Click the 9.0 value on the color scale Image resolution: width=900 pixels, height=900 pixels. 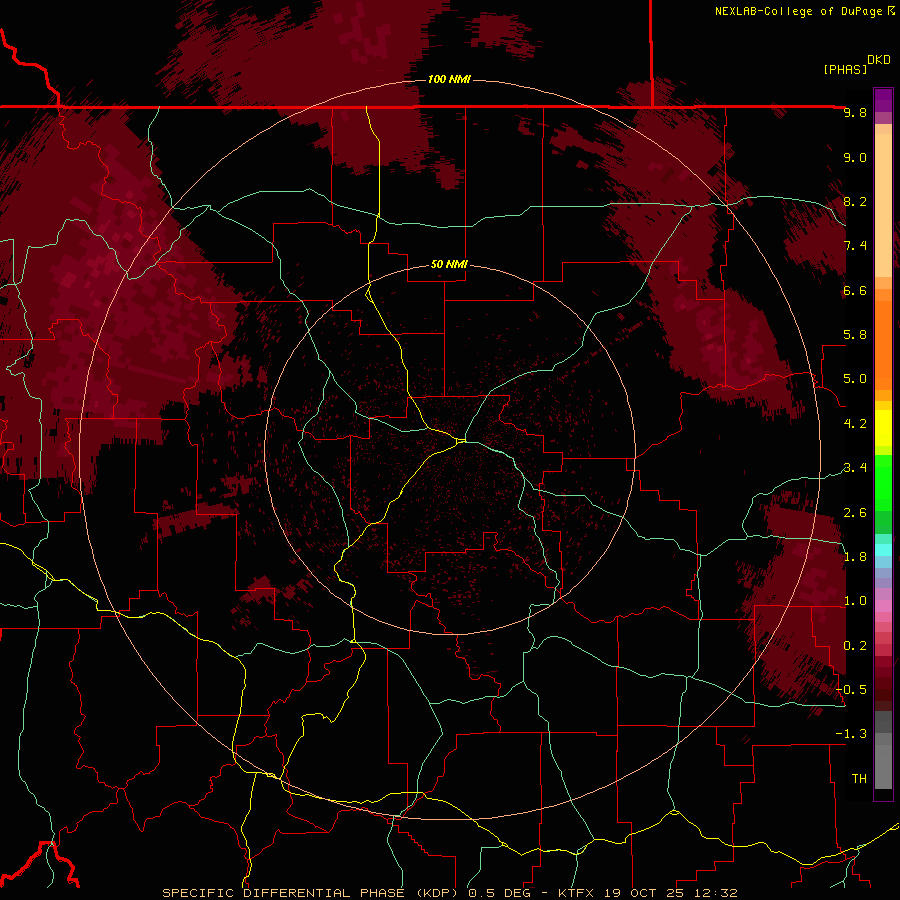[855, 157]
